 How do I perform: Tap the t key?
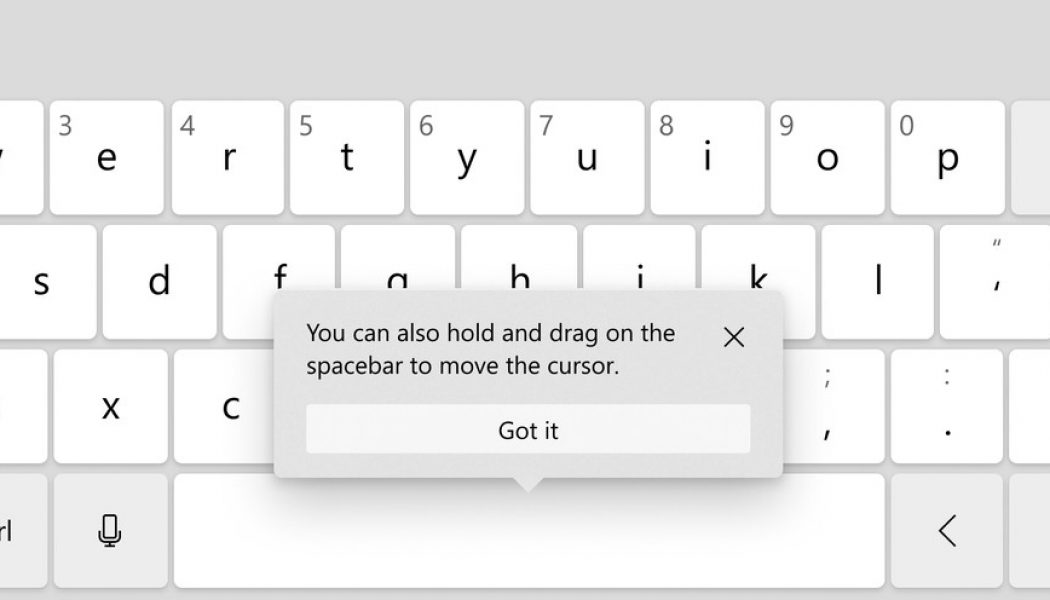[346, 158]
